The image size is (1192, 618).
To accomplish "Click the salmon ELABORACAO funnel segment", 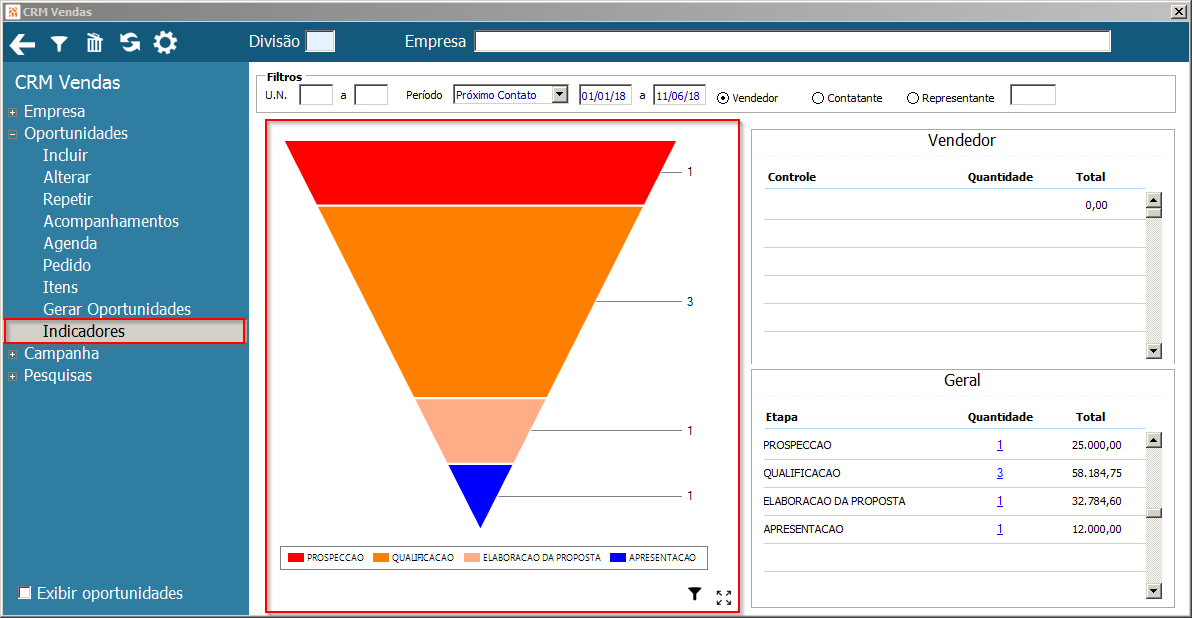I will point(480,430).
